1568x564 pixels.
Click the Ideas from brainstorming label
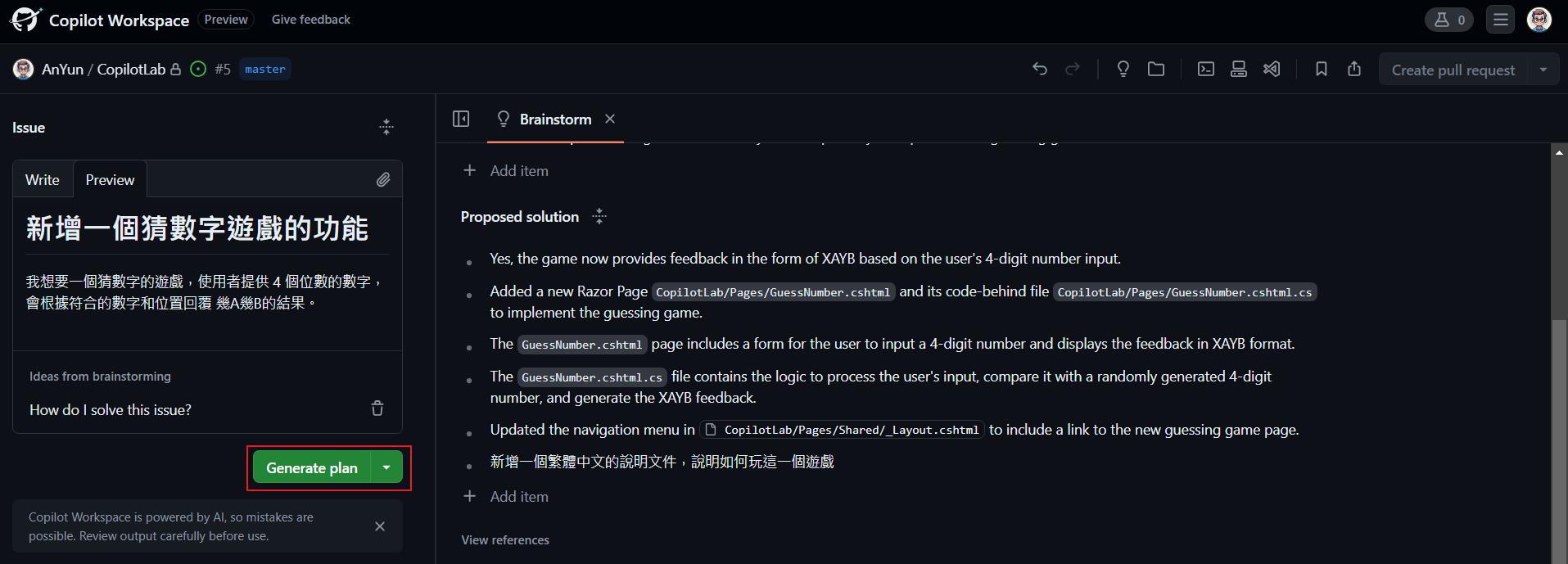[100, 377]
